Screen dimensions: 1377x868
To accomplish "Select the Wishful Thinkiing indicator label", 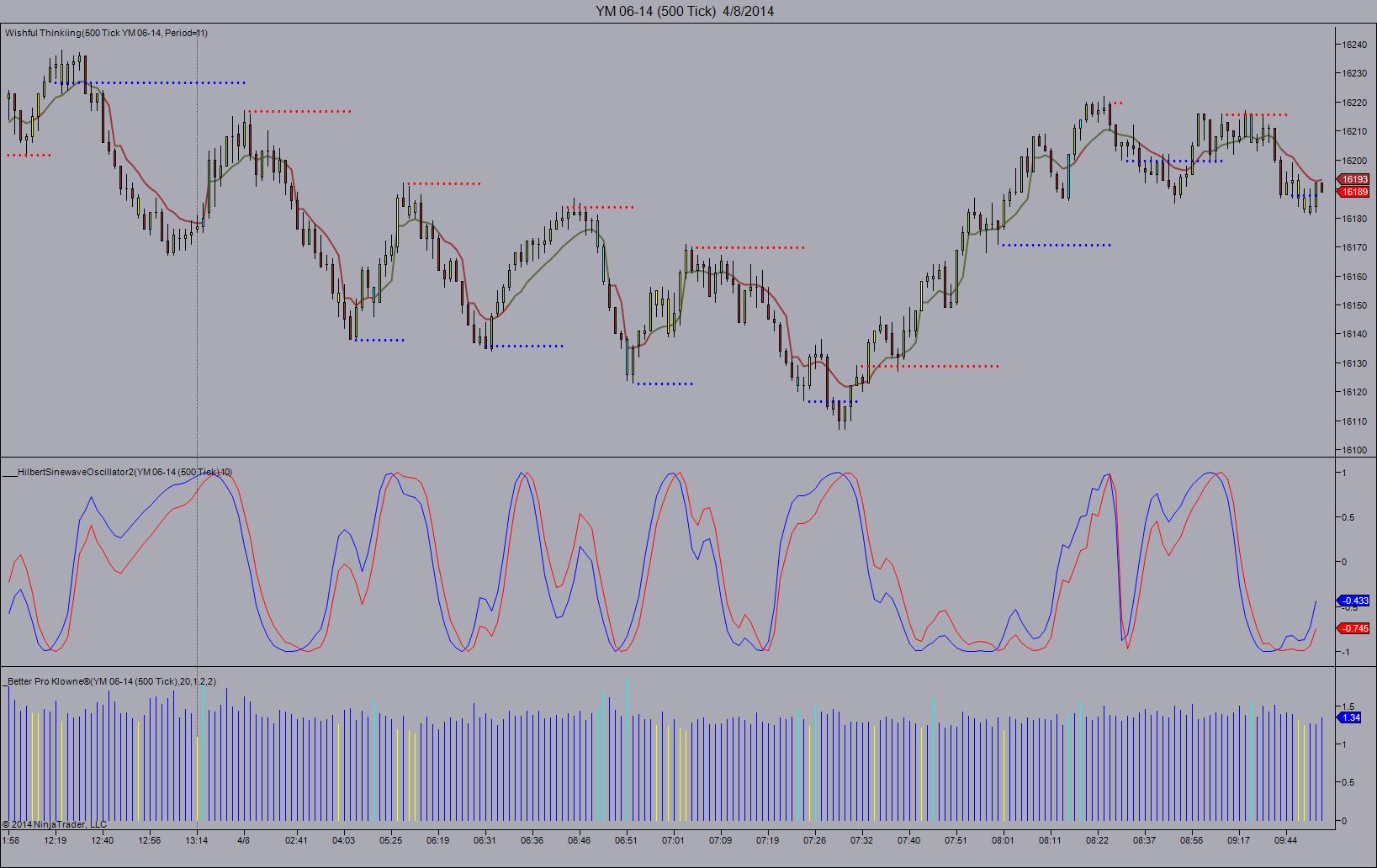I will click(x=106, y=33).
